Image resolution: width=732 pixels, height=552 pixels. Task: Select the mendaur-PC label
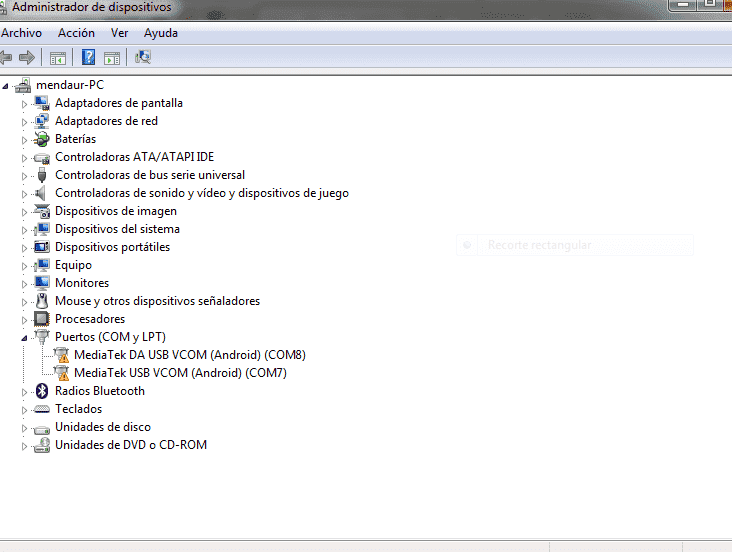[x=70, y=85]
